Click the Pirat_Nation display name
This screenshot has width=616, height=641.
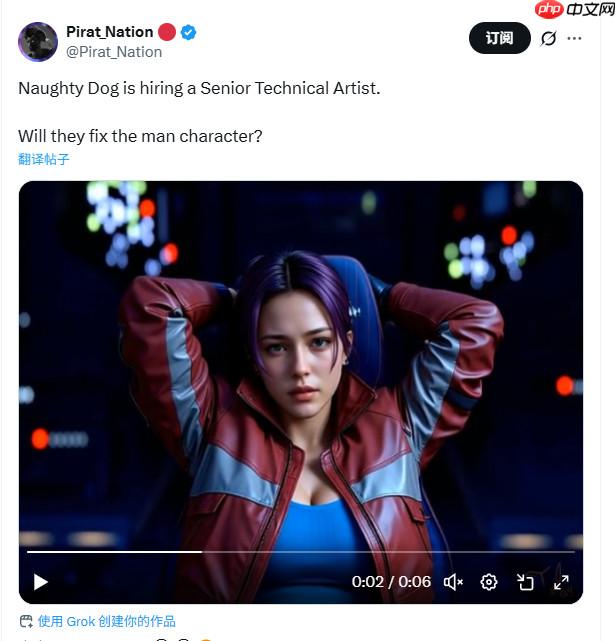tap(109, 32)
